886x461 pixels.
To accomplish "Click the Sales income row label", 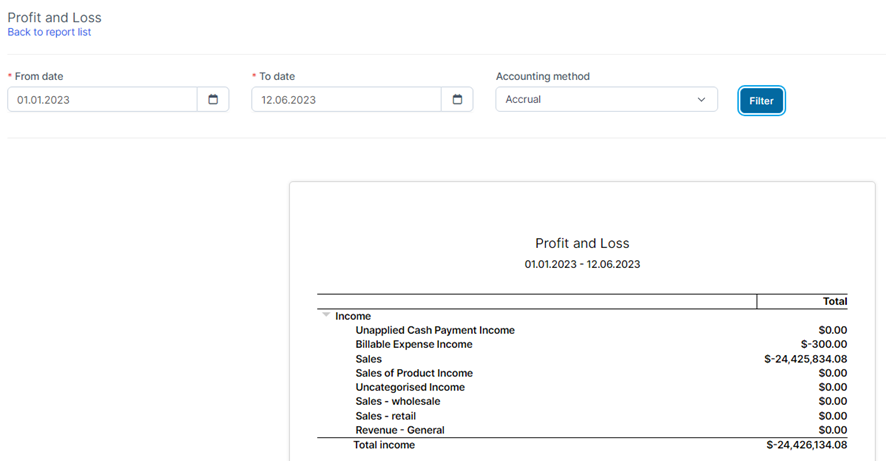I will click(368, 359).
